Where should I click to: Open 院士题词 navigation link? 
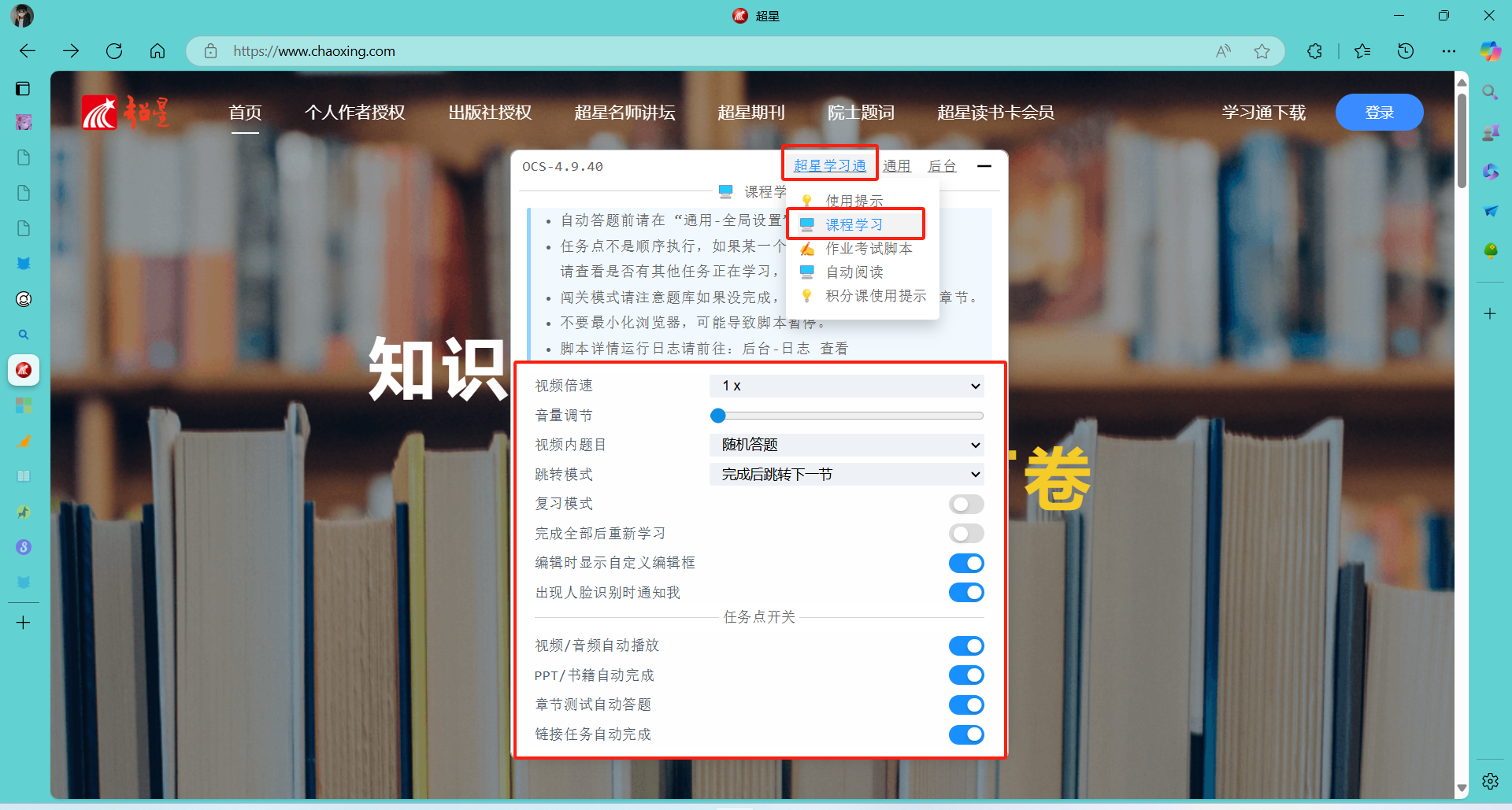pos(861,113)
